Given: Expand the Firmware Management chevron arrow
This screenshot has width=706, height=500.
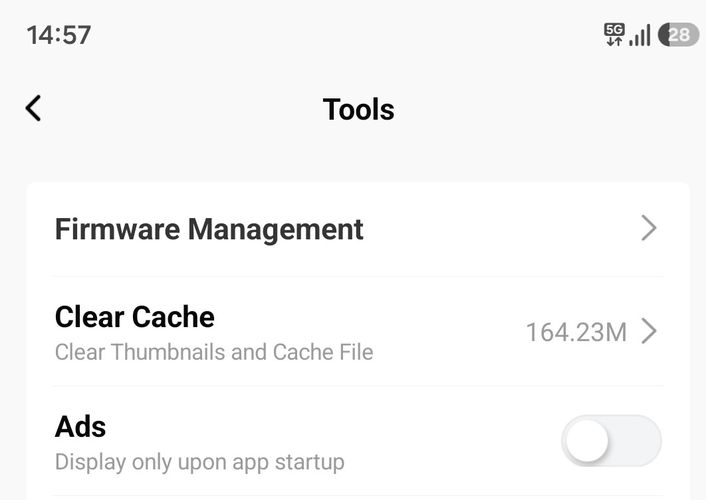Looking at the screenshot, I should [649, 228].
